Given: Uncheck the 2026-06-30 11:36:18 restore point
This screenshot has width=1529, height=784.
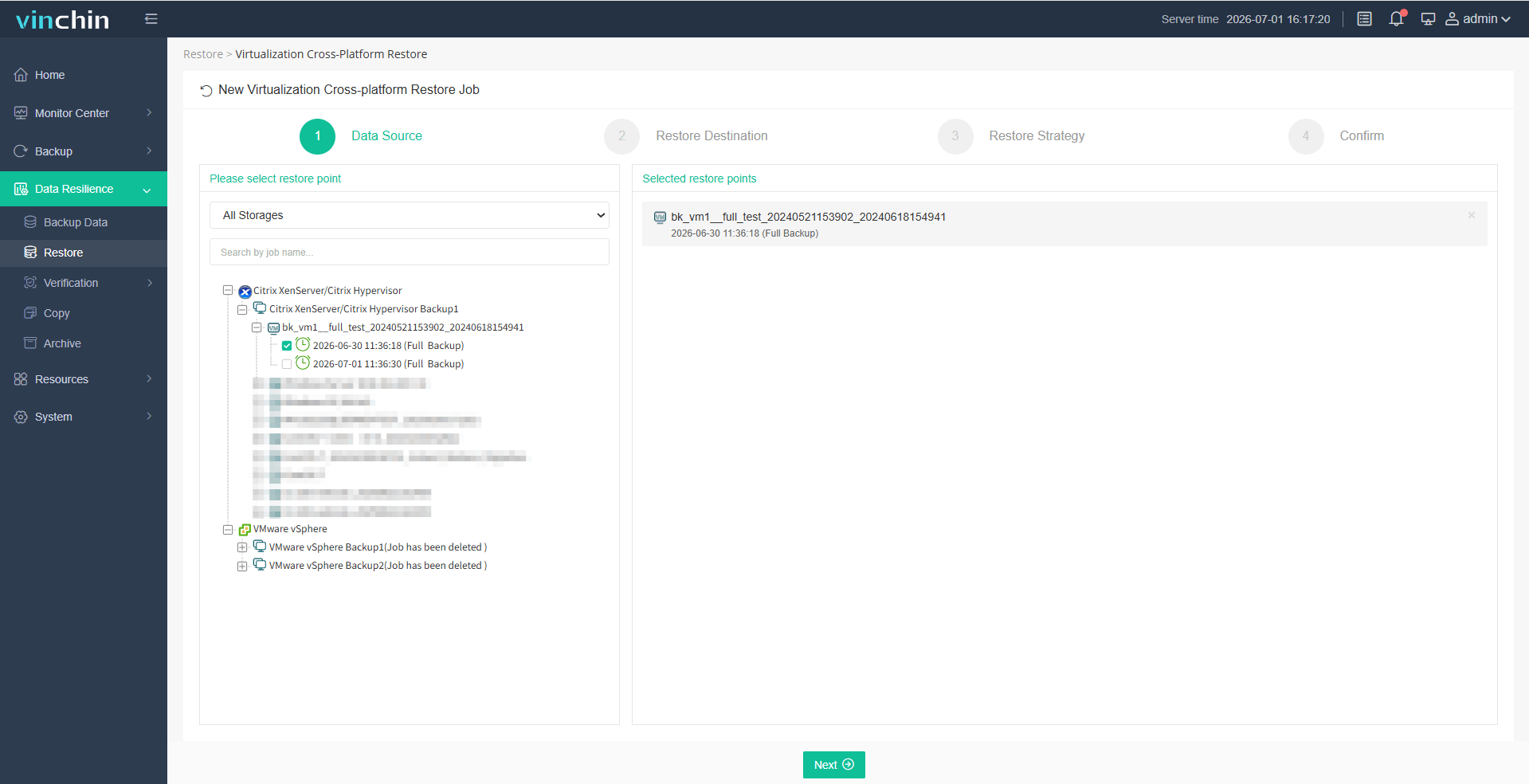Looking at the screenshot, I should pos(287,346).
